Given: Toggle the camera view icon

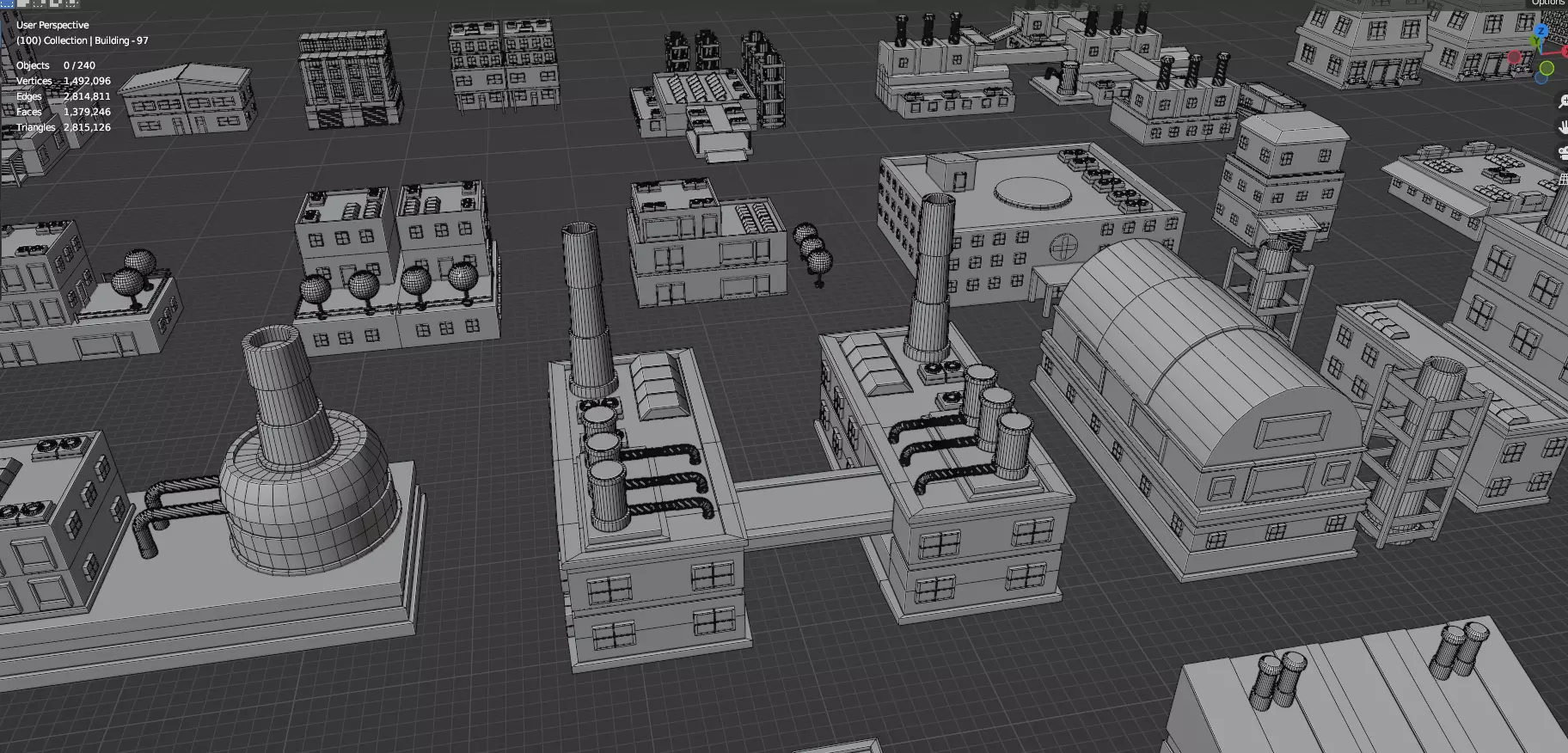Looking at the screenshot, I should [1564, 153].
